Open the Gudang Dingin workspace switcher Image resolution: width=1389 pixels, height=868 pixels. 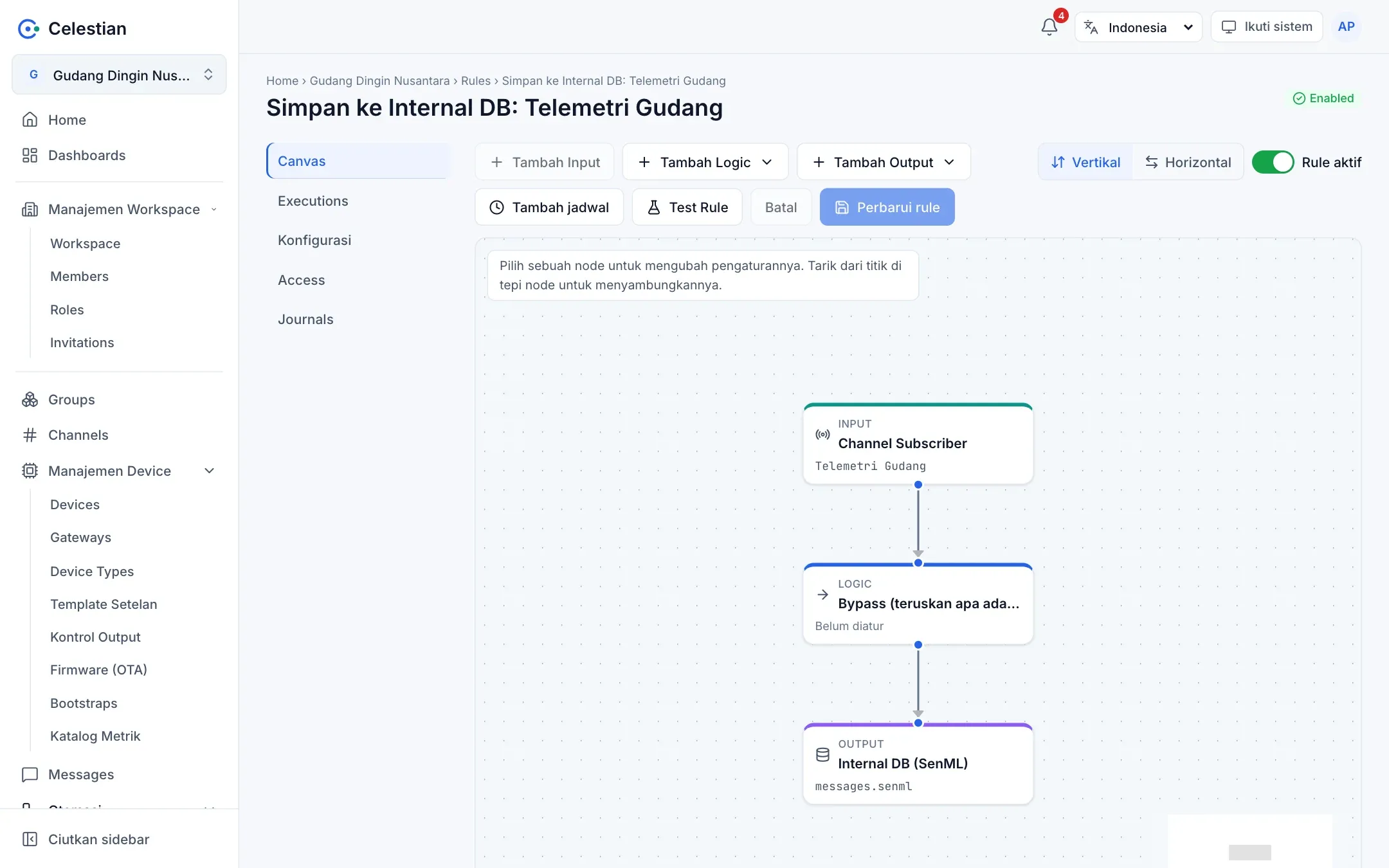[119, 75]
